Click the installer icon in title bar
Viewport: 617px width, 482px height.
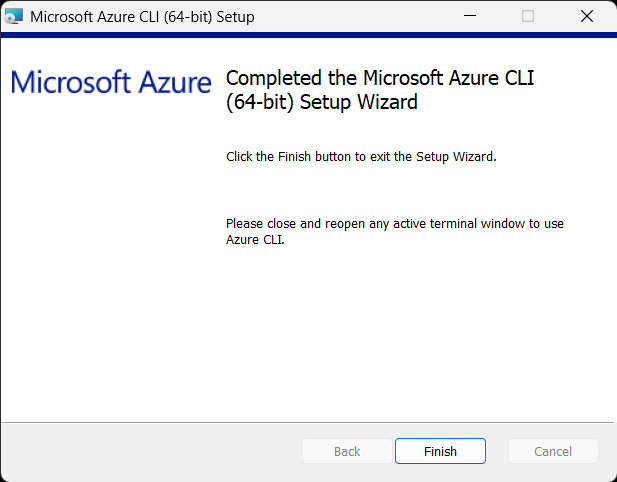click(14, 16)
